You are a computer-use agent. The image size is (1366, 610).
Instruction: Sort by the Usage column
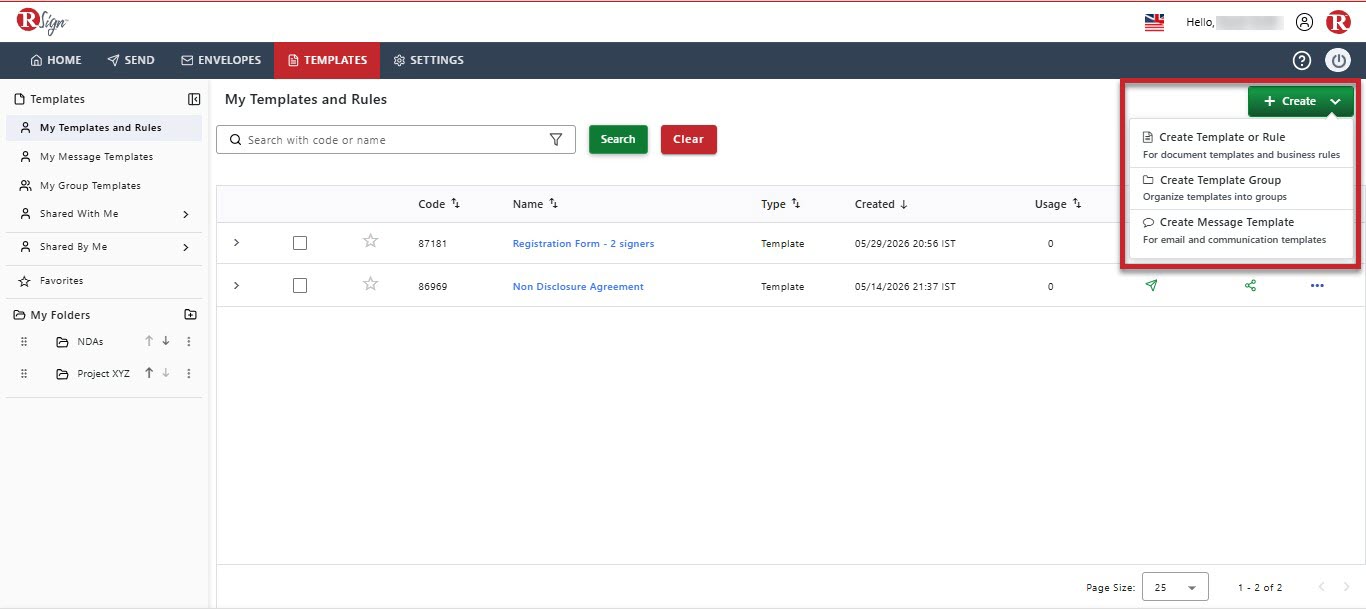point(1077,204)
